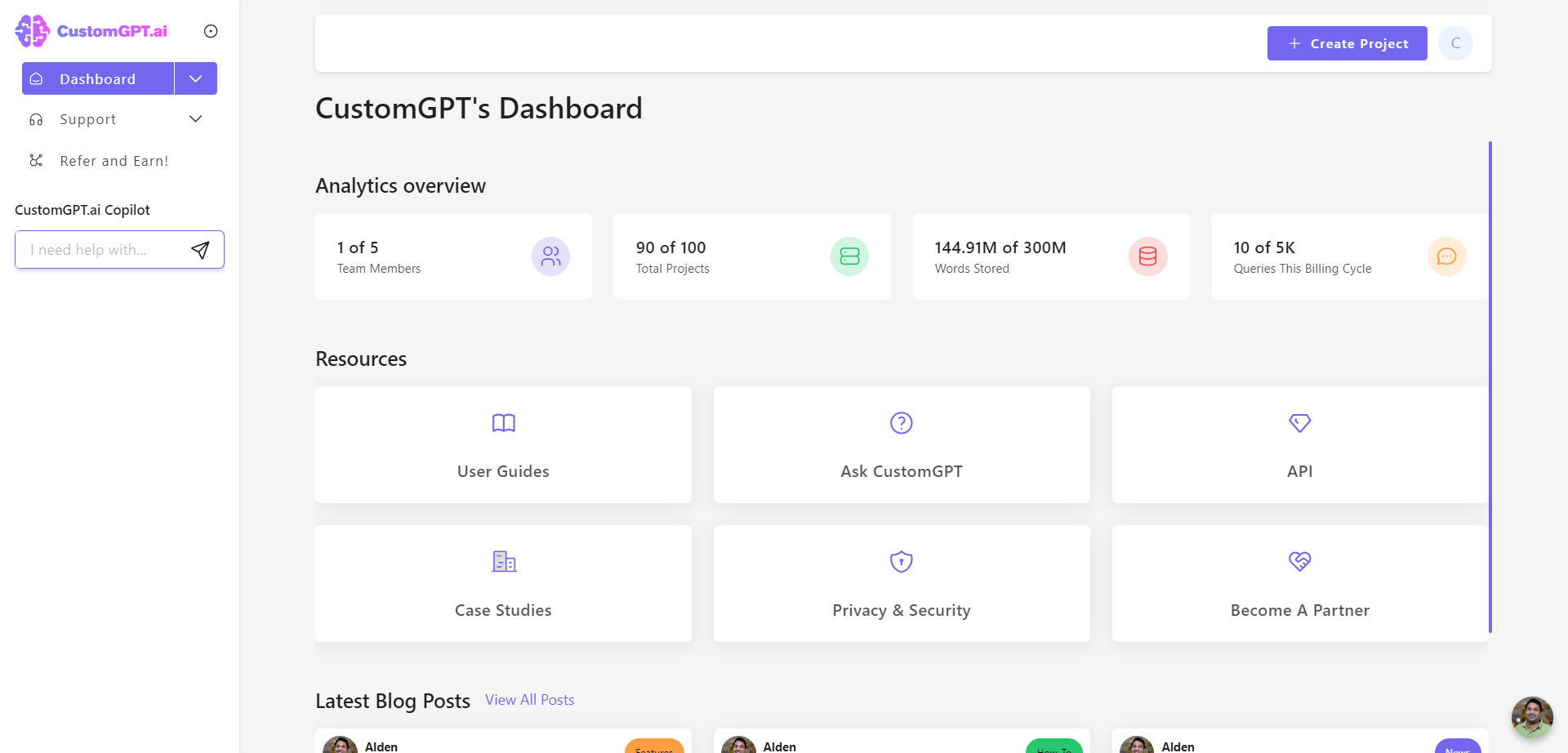The image size is (1568, 753).
Task: Click the Refer and Earn icon
Action: click(36, 160)
